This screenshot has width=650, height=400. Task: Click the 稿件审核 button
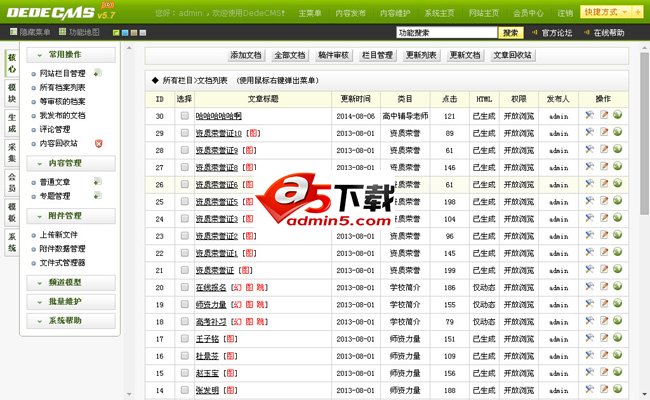333,55
